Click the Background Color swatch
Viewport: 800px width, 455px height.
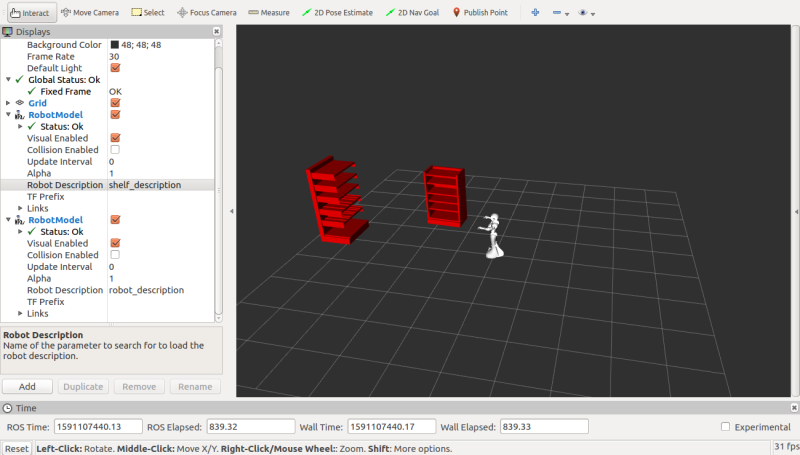point(115,45)
